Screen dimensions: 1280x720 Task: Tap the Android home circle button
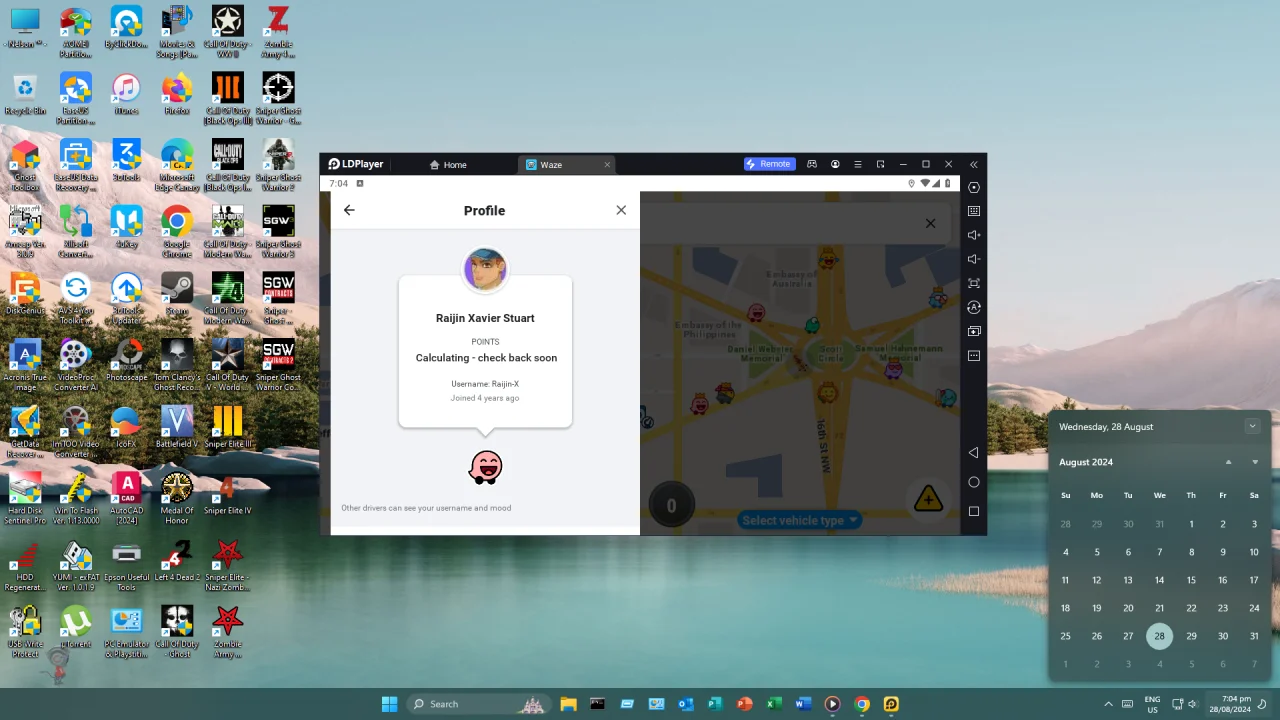coord(974,482)
